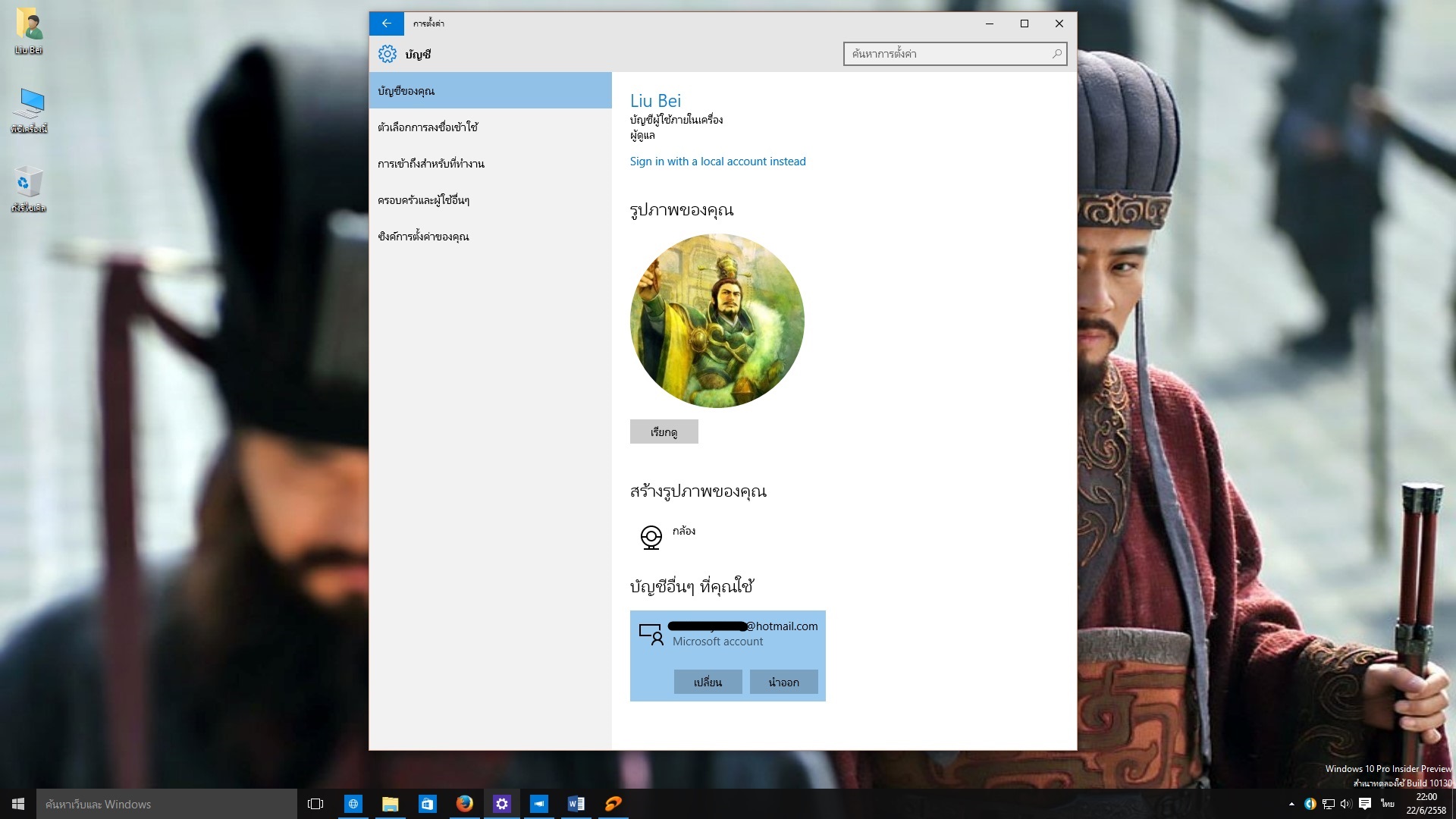Click the Liu Bei circular profile picture
Screen dimensions: 1456x819
pyautogui.click(x=717, y=321)
